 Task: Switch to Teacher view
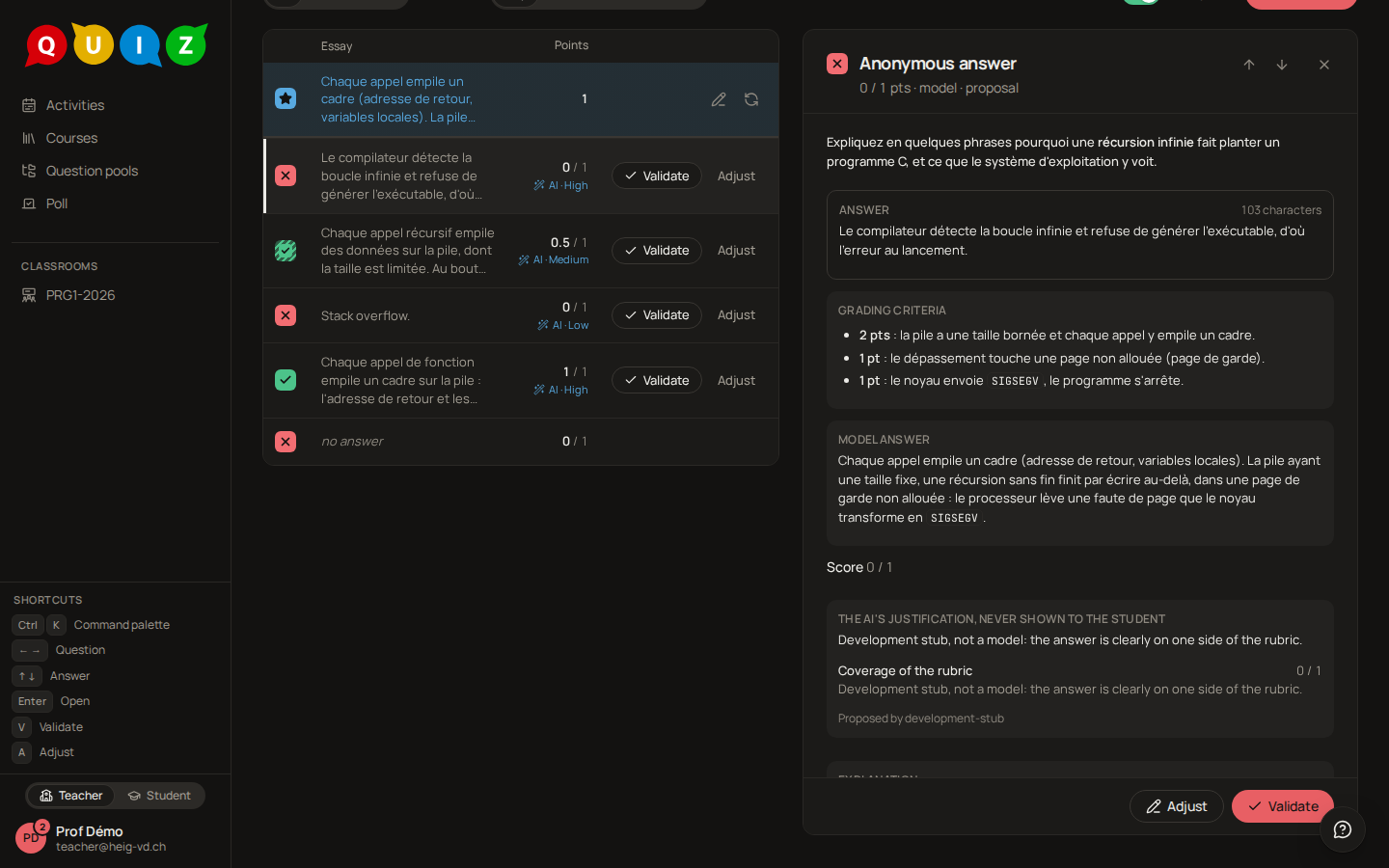point(70,796)
